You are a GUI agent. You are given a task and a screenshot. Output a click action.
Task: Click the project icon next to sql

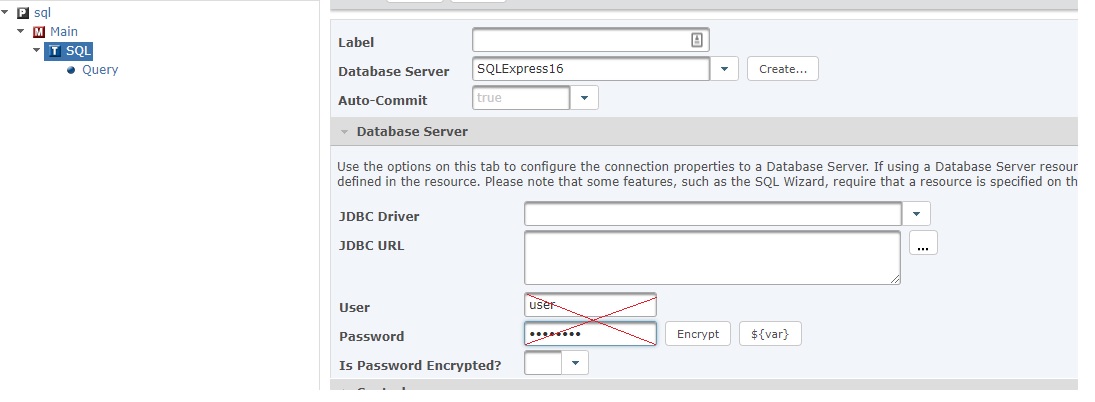tap(23, 13)
